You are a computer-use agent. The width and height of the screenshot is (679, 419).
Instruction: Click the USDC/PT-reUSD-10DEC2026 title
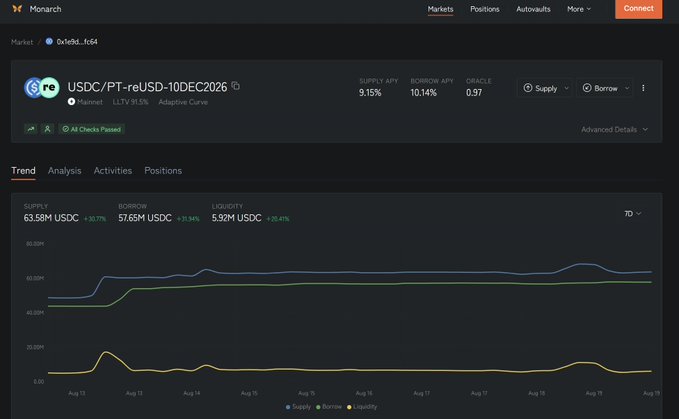(x=147, y=87)
